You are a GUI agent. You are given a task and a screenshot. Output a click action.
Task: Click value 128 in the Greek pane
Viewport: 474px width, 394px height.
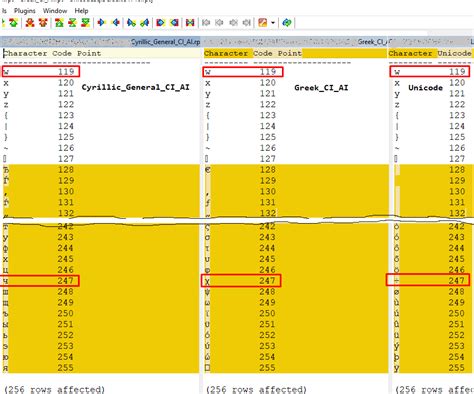[x=268, y=170]
